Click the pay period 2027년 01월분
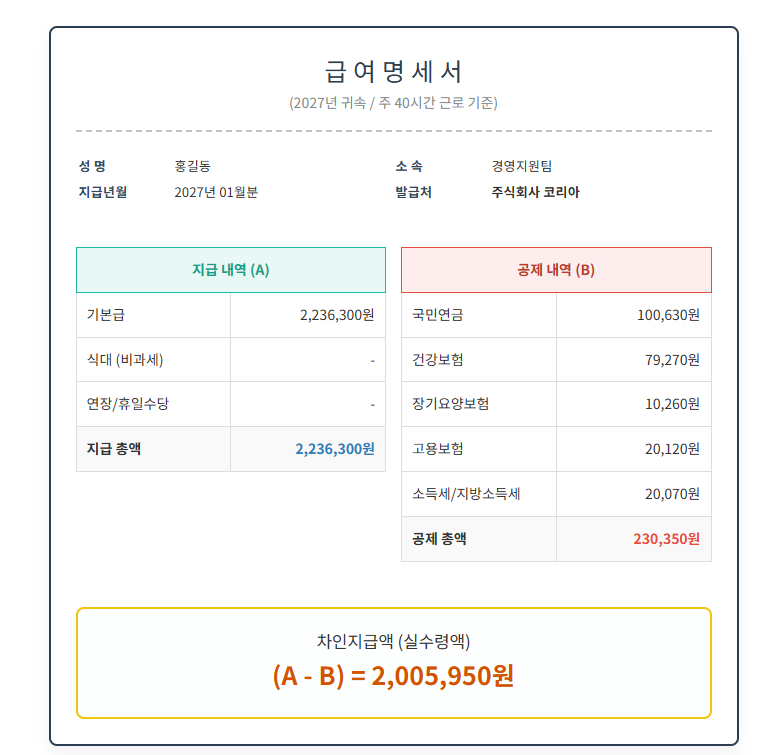This screenshot has width=764, height=755. tap(216, 192)
